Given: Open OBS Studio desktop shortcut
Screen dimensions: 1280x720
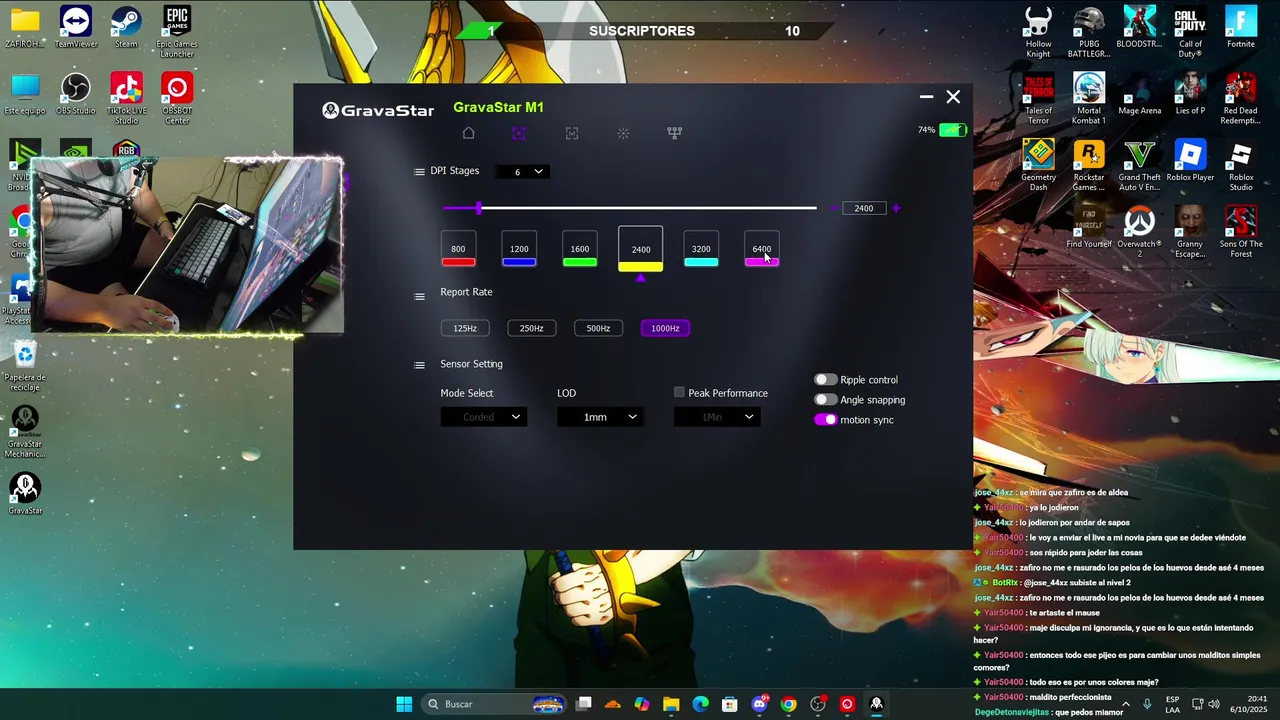Looking at the screenshot, I should pos(76,94).
